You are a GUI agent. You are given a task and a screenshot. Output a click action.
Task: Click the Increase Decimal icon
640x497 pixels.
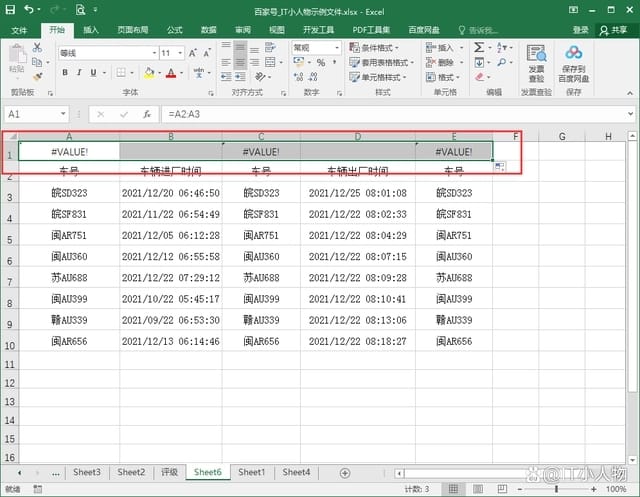298,77
